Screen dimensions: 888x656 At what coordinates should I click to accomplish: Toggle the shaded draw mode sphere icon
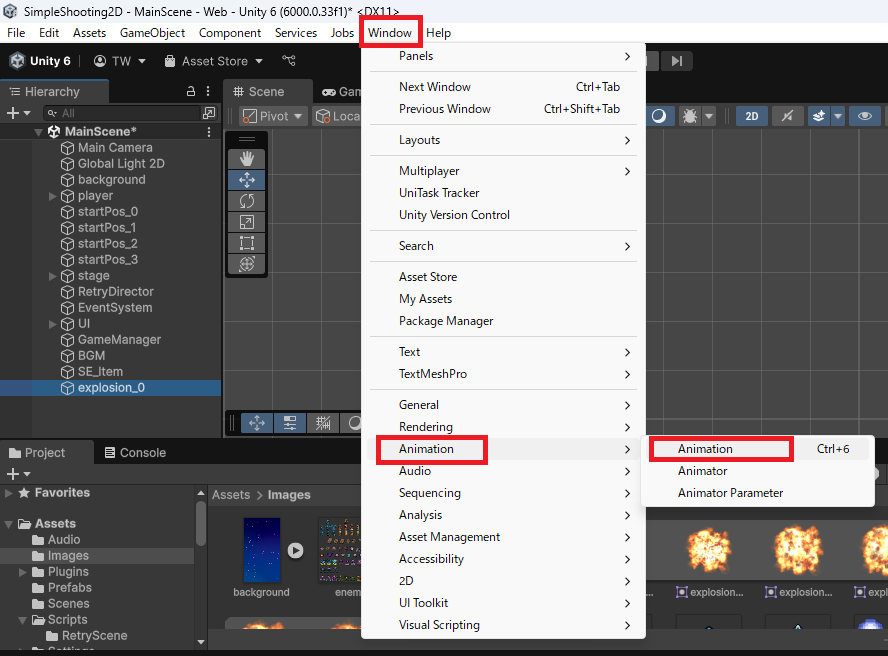coord(659,116)
